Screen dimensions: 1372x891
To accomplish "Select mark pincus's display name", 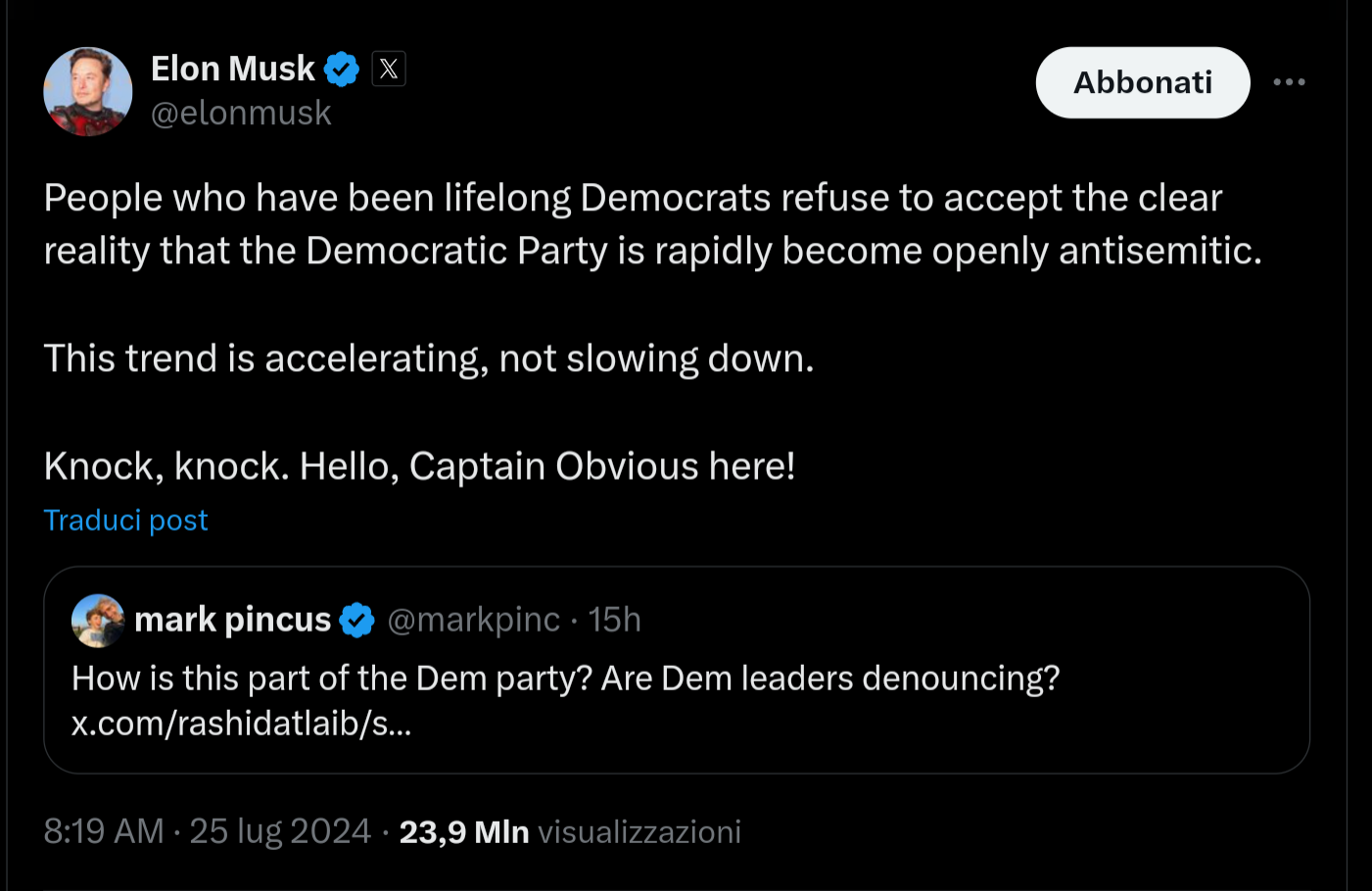I will click(232, 619).
